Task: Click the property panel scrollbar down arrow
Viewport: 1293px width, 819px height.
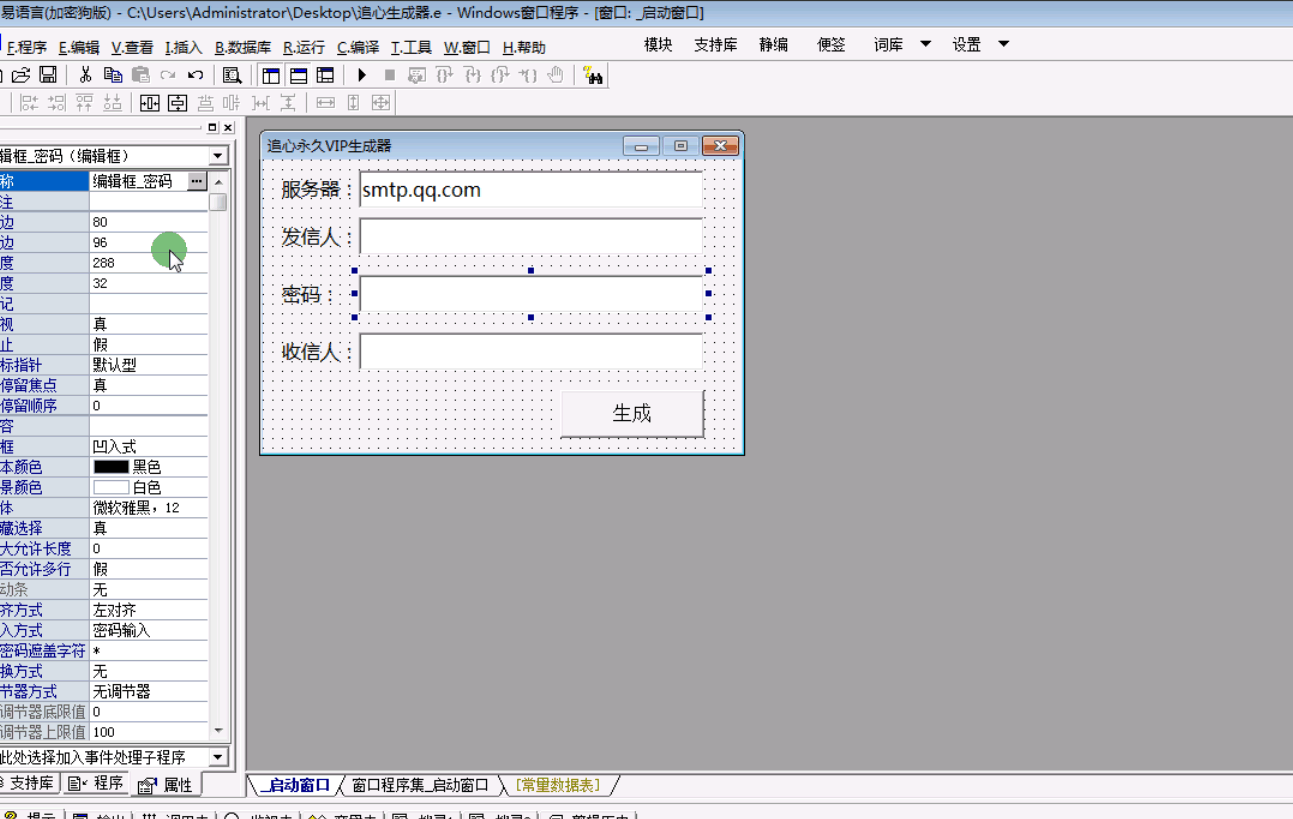Action: pyautogui.click(x=218, y=731)
